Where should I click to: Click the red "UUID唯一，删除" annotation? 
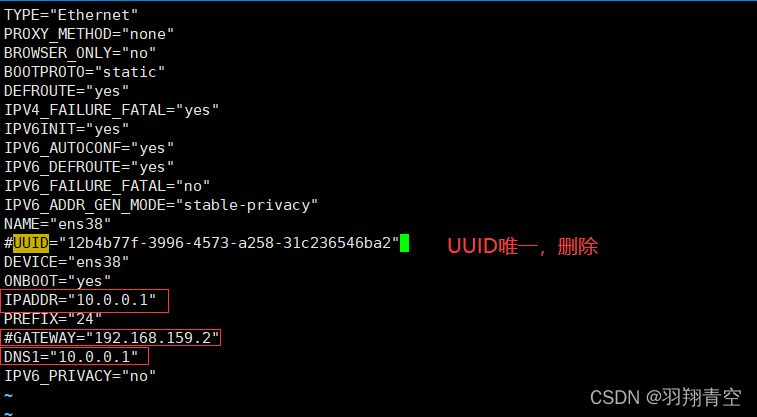pyautogui.click(x=521, y=246)
